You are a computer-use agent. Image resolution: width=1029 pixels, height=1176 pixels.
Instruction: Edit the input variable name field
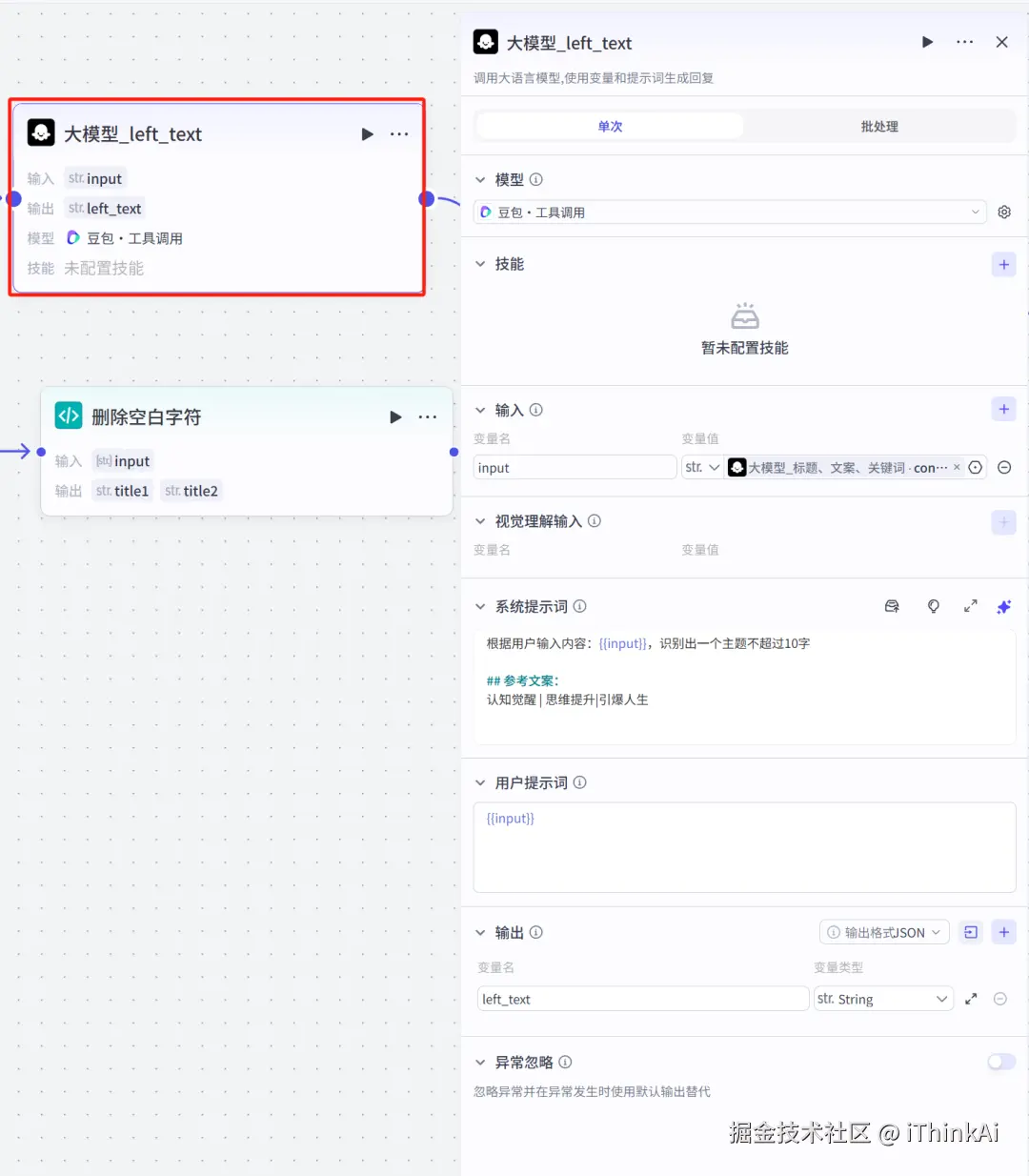(x=575, y=467)
